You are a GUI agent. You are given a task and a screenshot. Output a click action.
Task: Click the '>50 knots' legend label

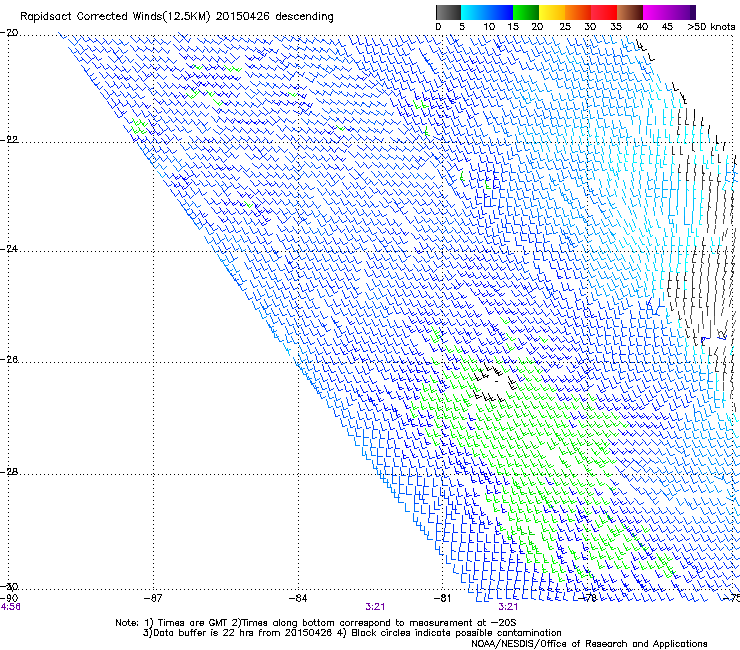click(711, 27)
